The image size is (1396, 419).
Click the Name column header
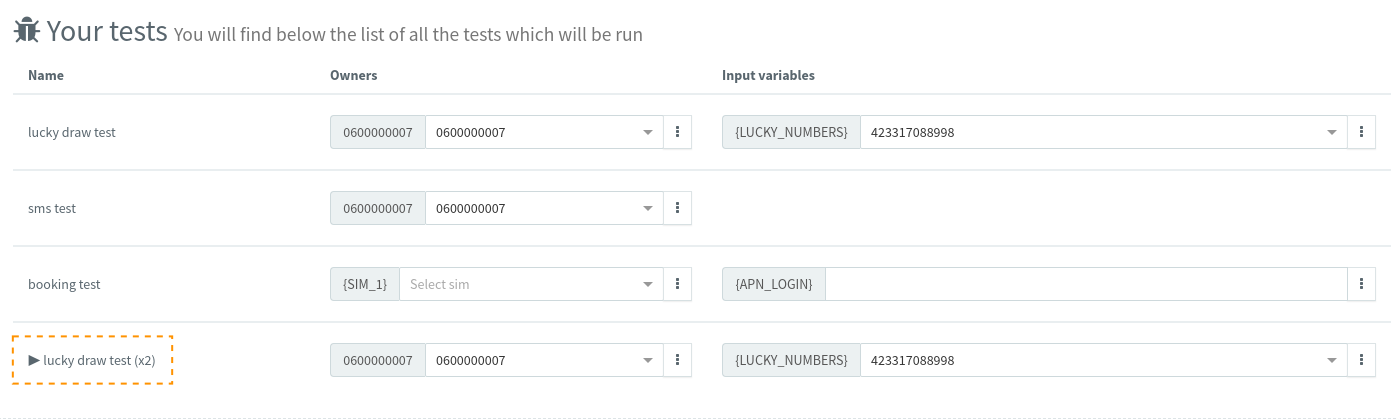point(46,75)
